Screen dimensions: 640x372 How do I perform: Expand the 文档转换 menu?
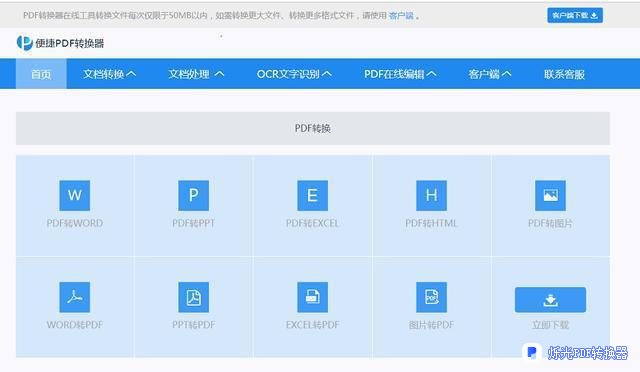pos(109,74)
